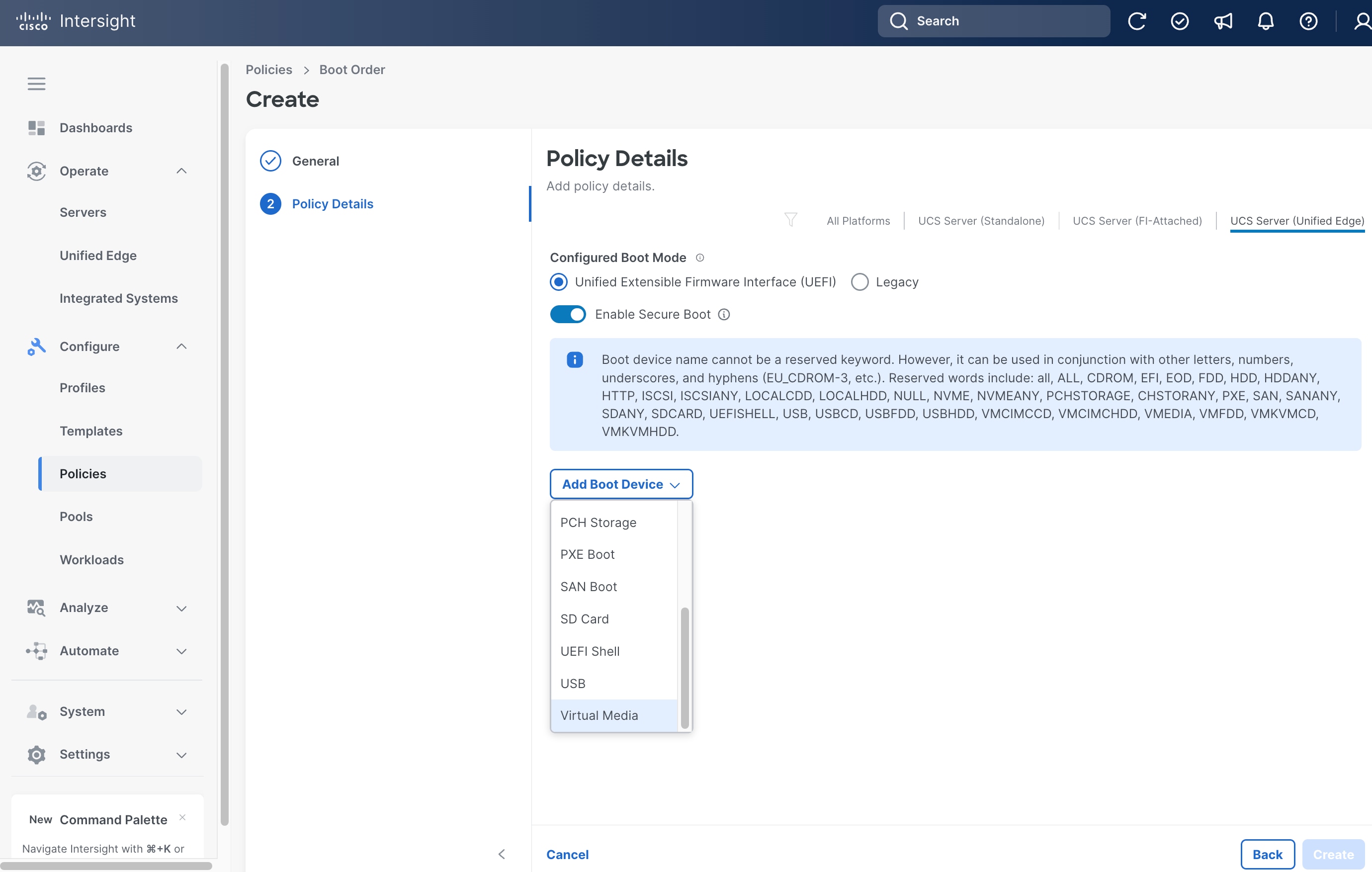Screen dimensions: 1372x872
Task: Open Pools in sidebar
Action: [76, 517]
